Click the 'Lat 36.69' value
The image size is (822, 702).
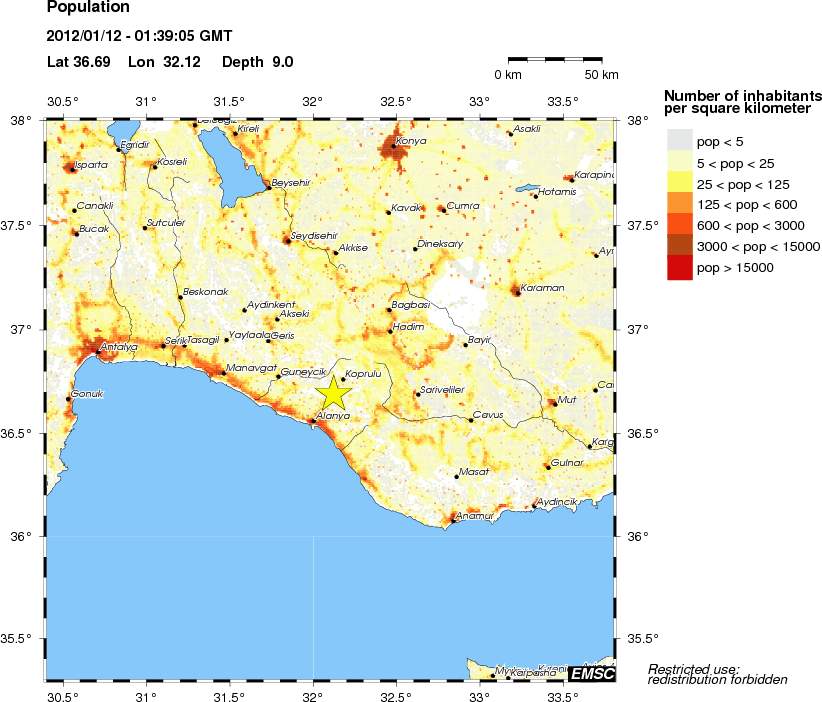[x=79, y=62]
